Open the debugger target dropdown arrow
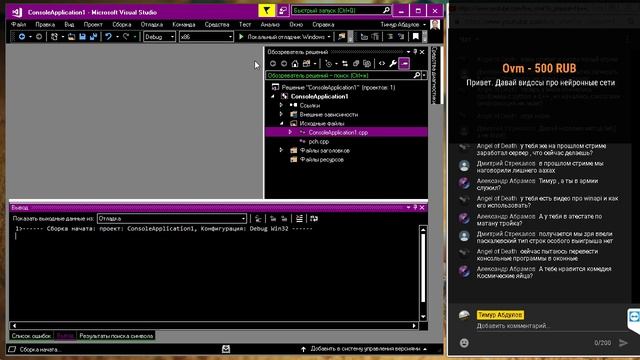 (x=329, y=37)
